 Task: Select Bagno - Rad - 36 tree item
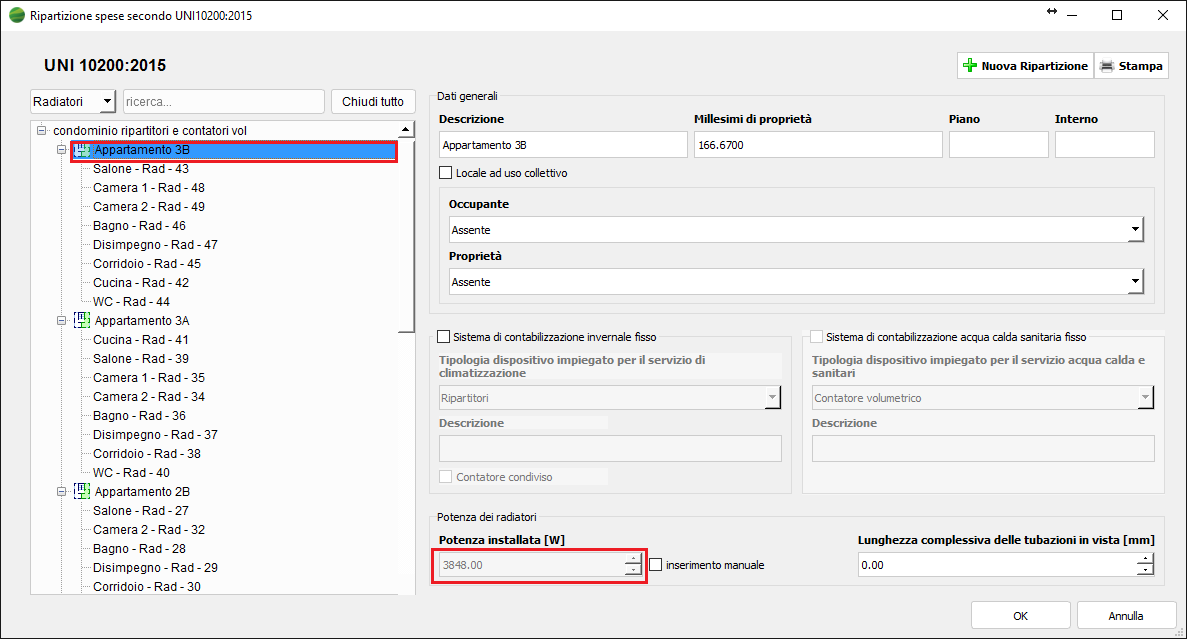[x=139, y=416]
